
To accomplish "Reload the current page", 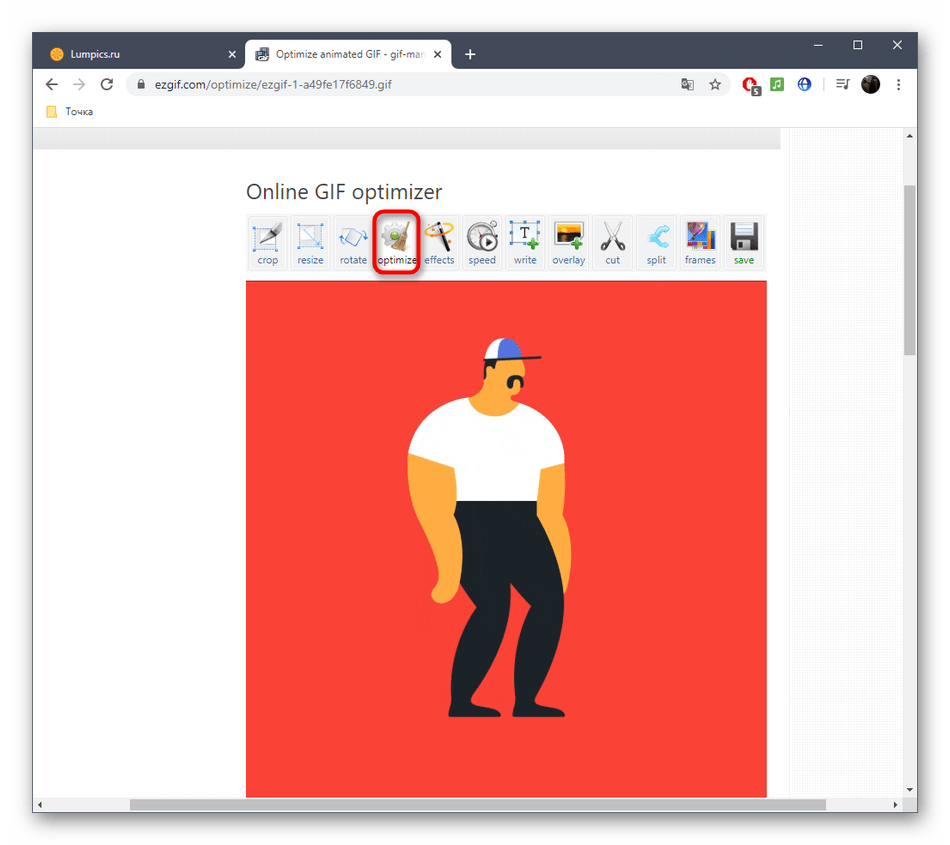I will [x=107, y=84].
